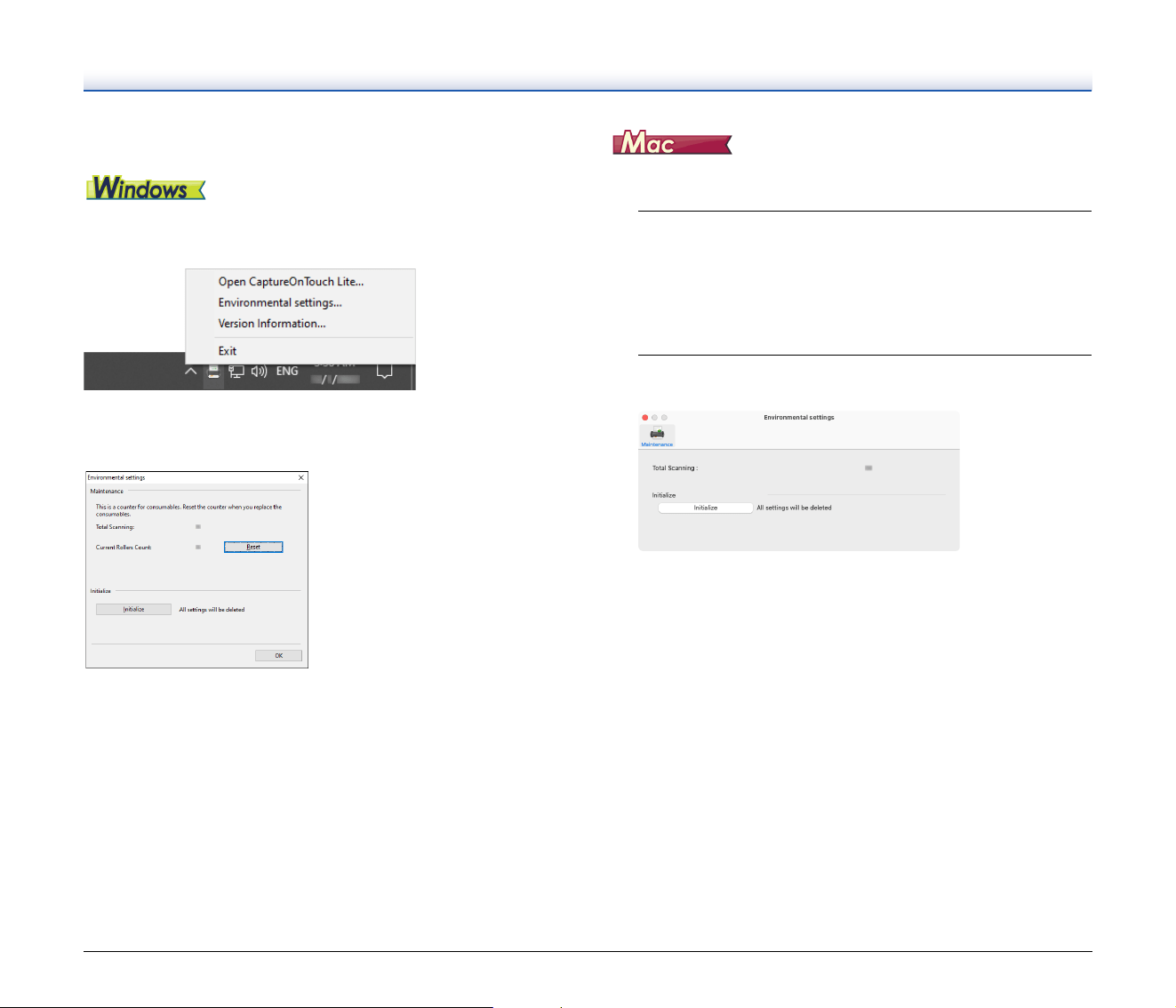Click 'All settings will be deleted' in the Windows dialog
Image resolution: width=1176 pixels, height=1008 pixels.
(x=212, y=610)
